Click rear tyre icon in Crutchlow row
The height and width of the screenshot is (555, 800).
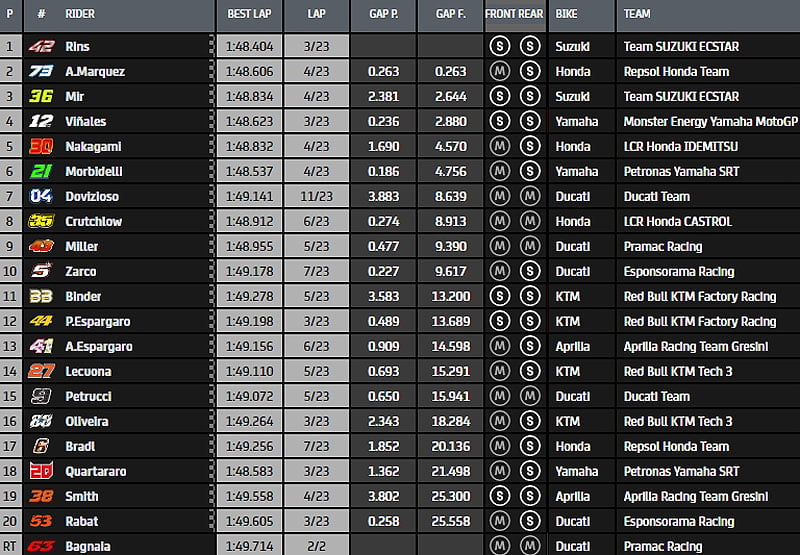click(x=530, y=221)
